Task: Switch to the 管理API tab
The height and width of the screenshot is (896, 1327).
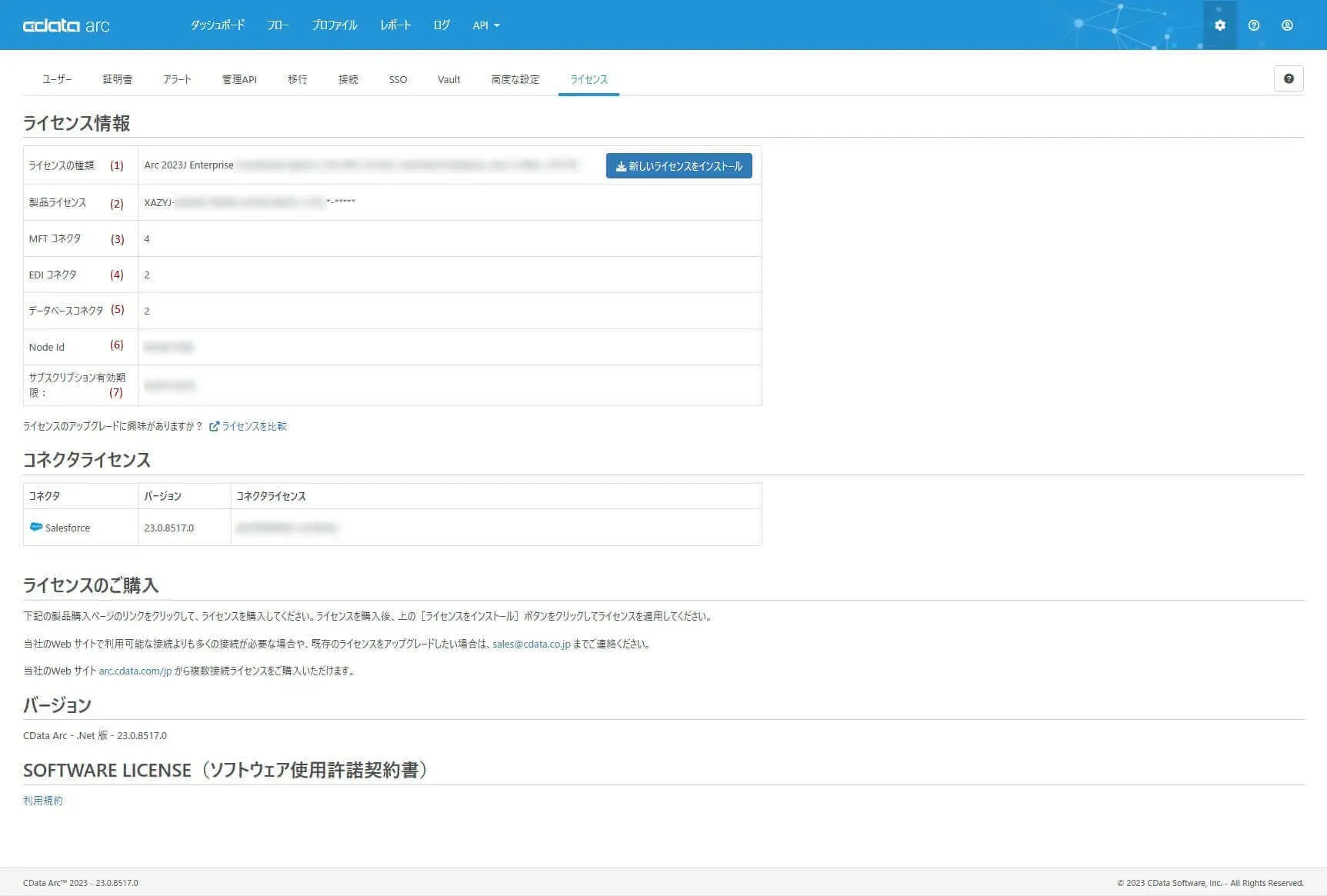Action: tap(239, 79)
